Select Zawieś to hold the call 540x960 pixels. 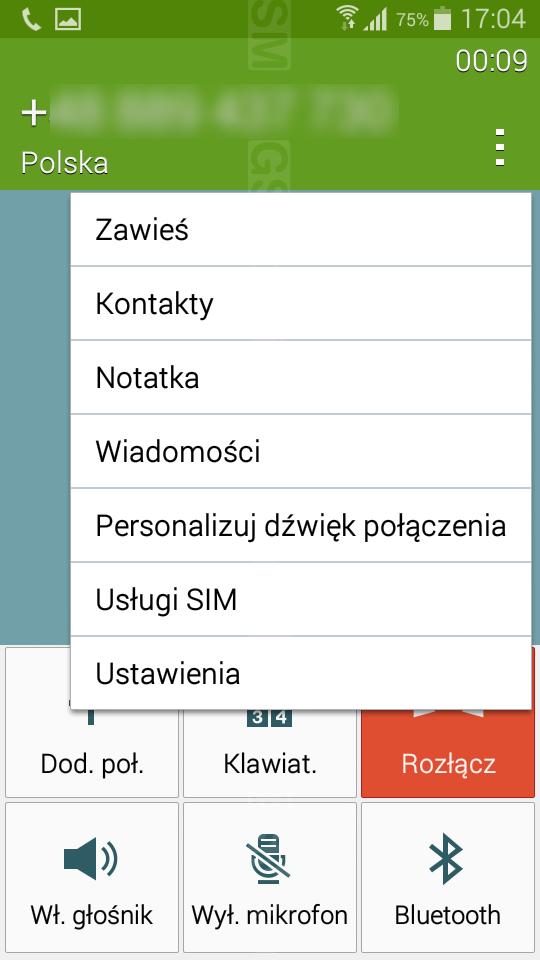click(301, 230)
